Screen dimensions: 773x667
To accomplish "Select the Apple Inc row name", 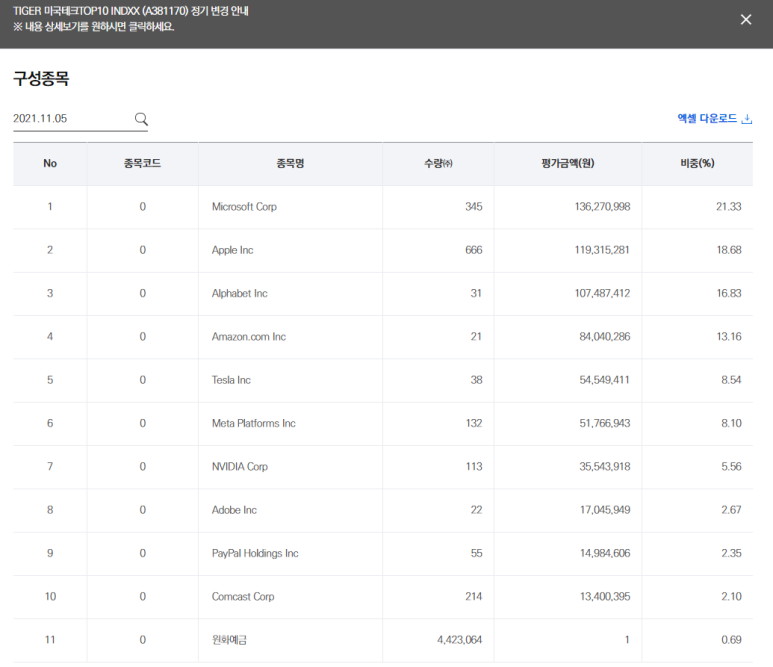I will pyautogui.click(x=232, y=250).
